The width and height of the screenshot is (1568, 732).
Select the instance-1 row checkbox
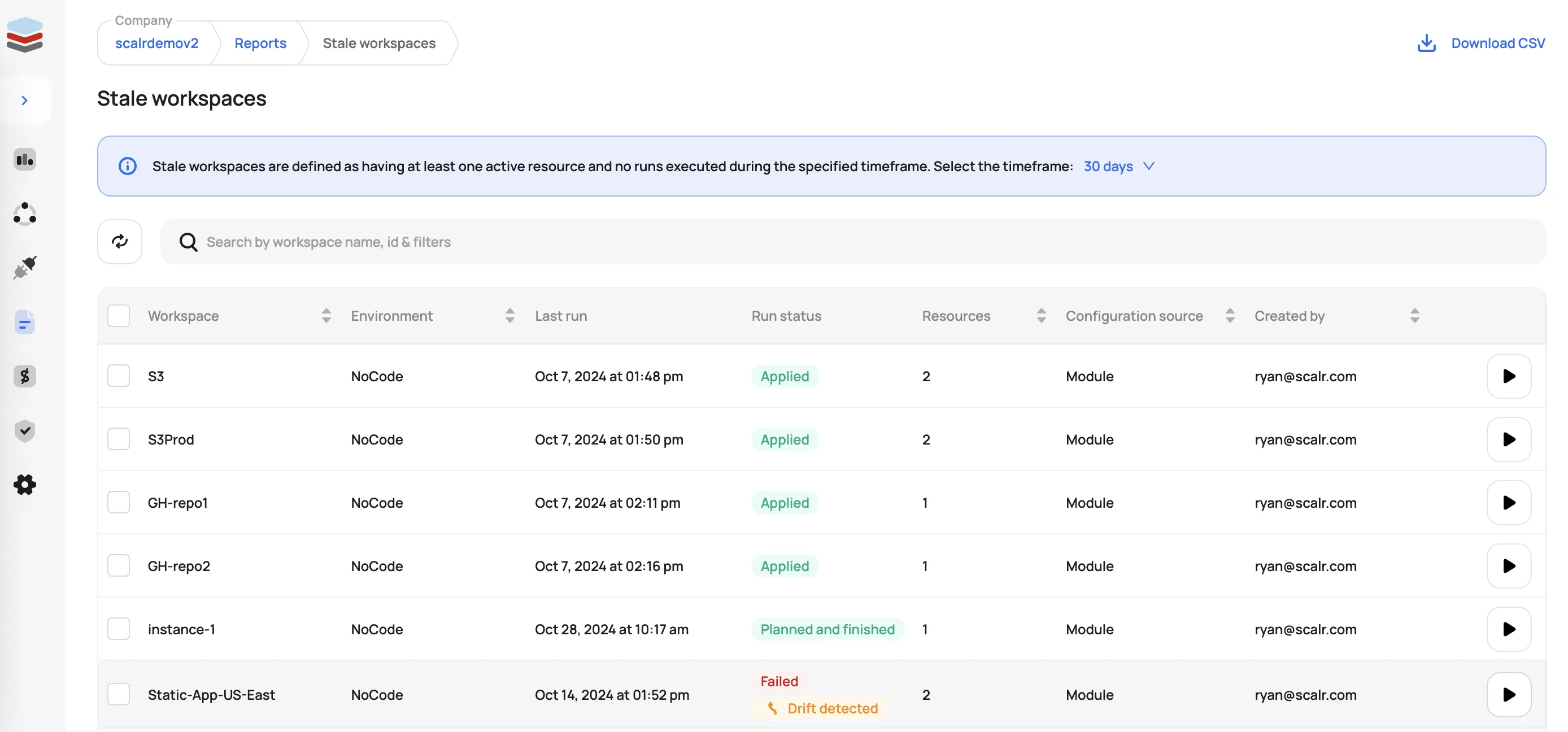click(x=119, y=629)
